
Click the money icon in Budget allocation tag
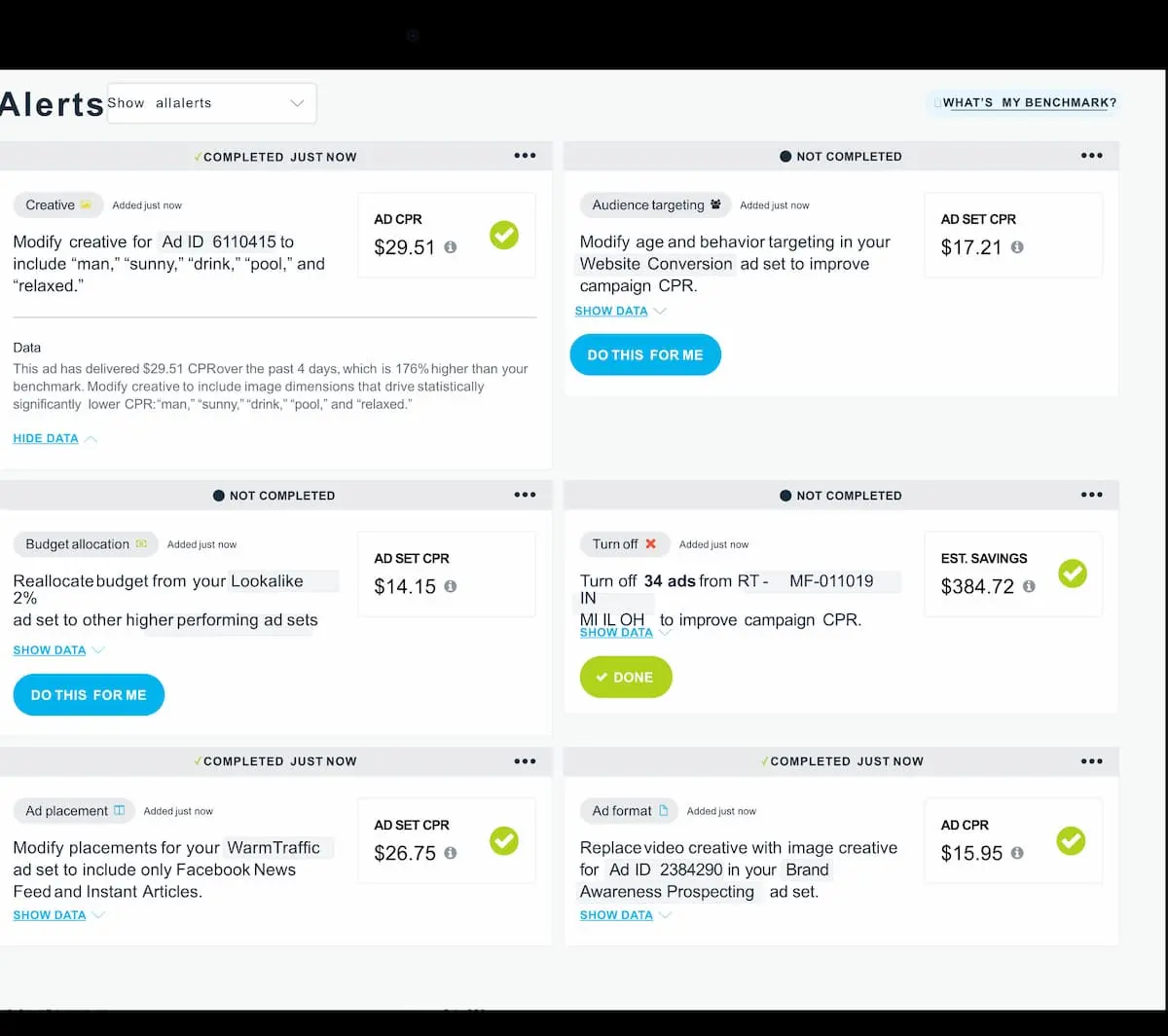click(141, 544)
